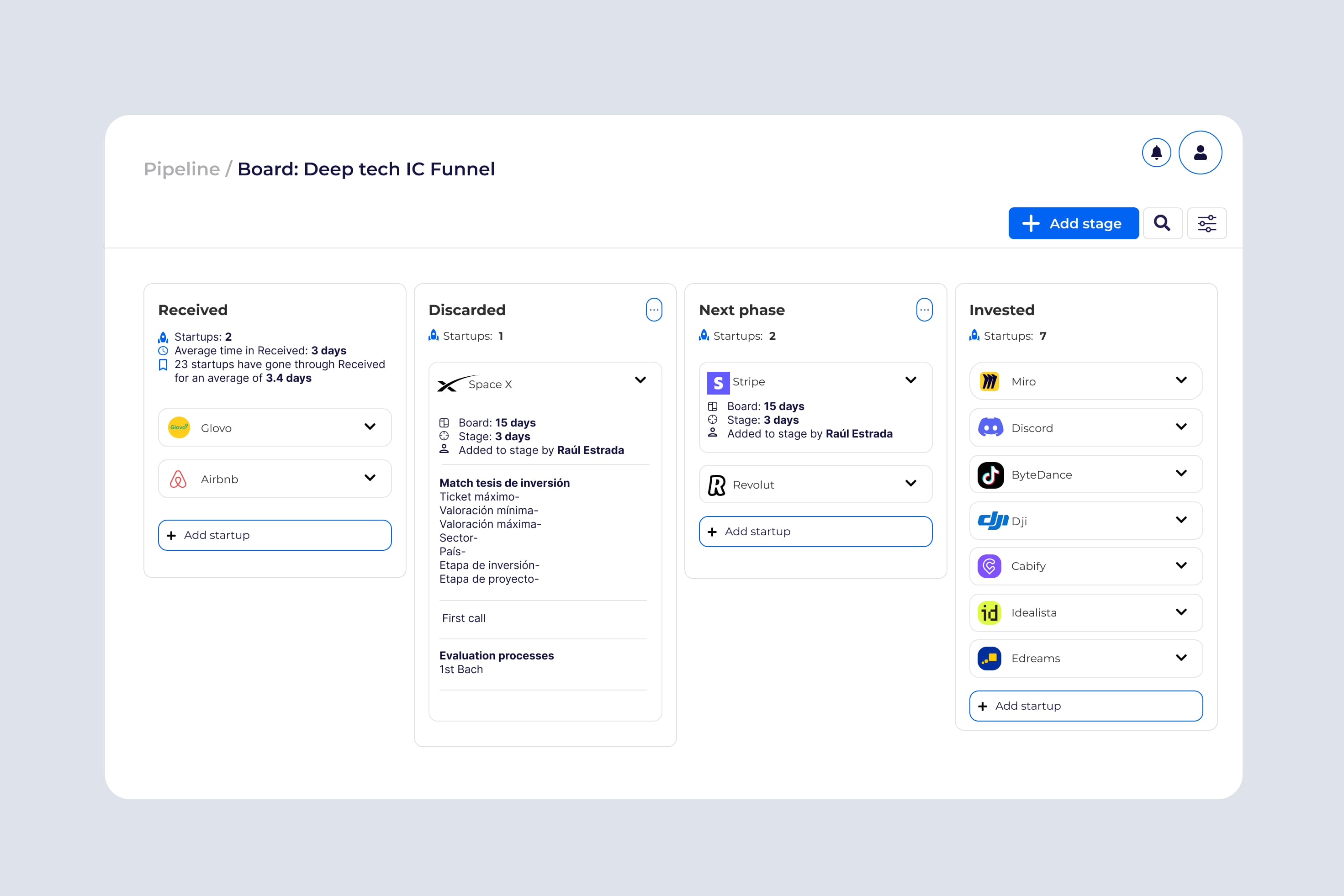Collapse the Stripe card chevron
1344x896 pixels.
point(910,380)
